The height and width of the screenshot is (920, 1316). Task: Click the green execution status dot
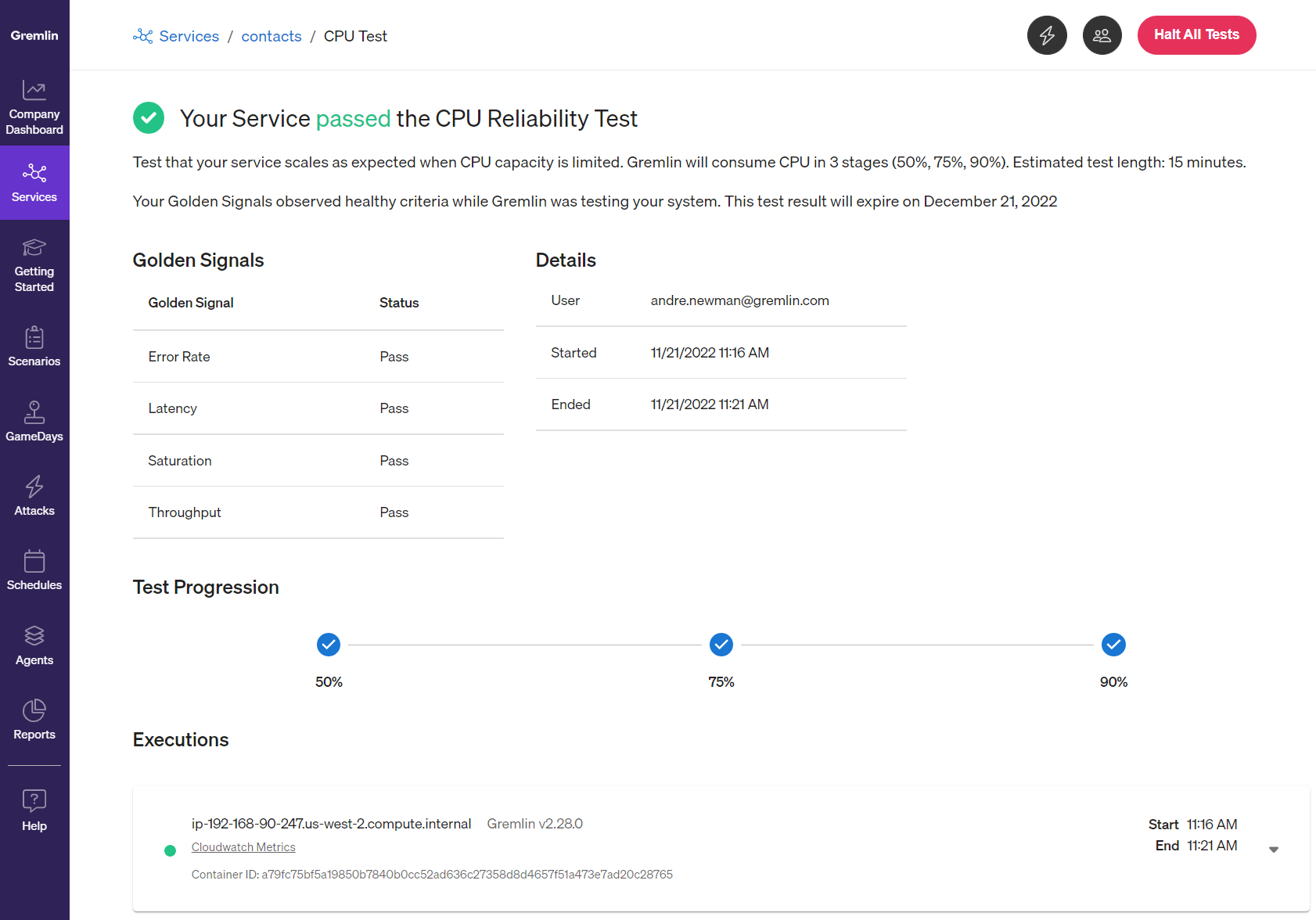170,850
